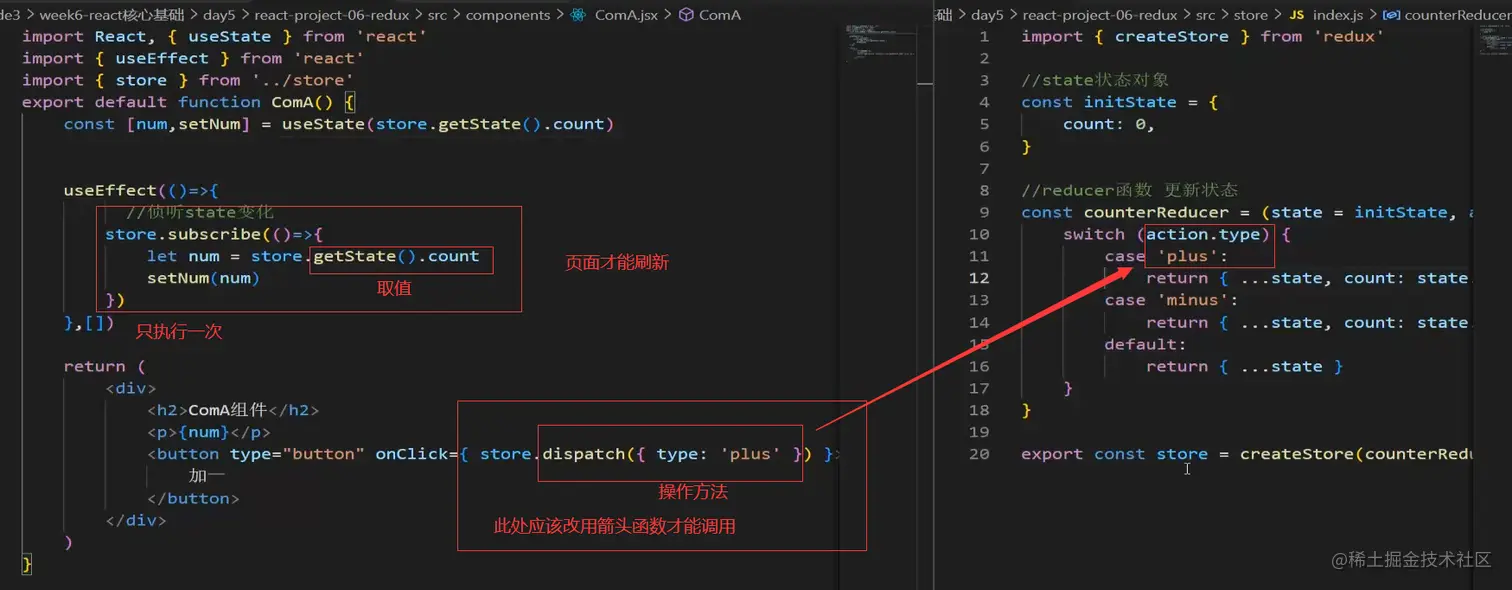Screen dimensions: 1512x590
Task: Open right pane day5 breadcrumb
Action: pos(987,15)
